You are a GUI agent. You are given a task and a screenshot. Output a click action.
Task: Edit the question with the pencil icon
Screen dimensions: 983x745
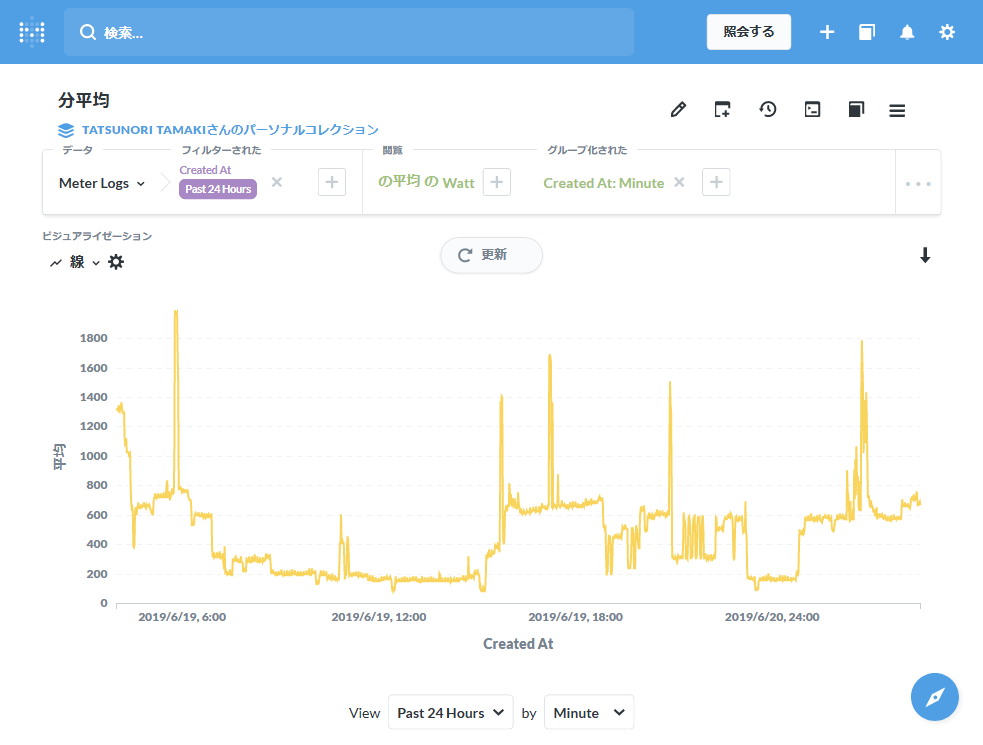(678, 110)
